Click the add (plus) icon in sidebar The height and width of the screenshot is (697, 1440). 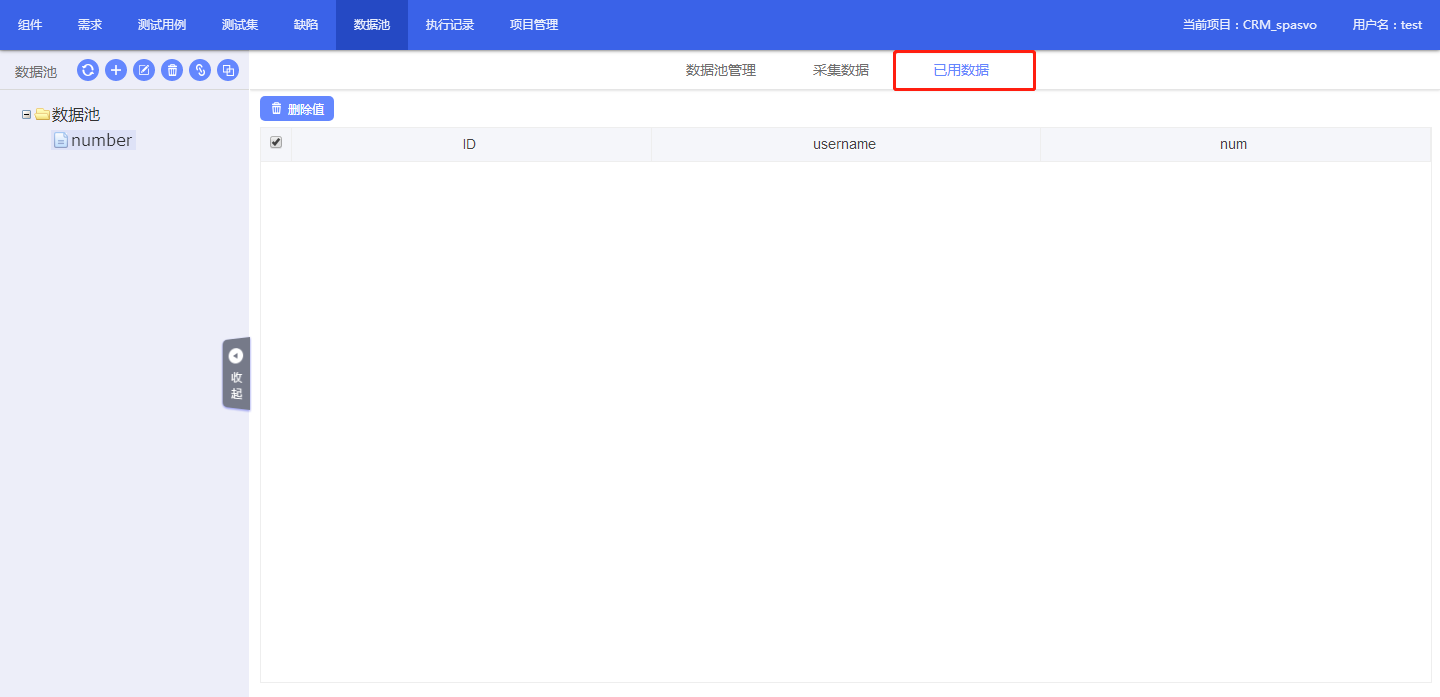point(116,70)
